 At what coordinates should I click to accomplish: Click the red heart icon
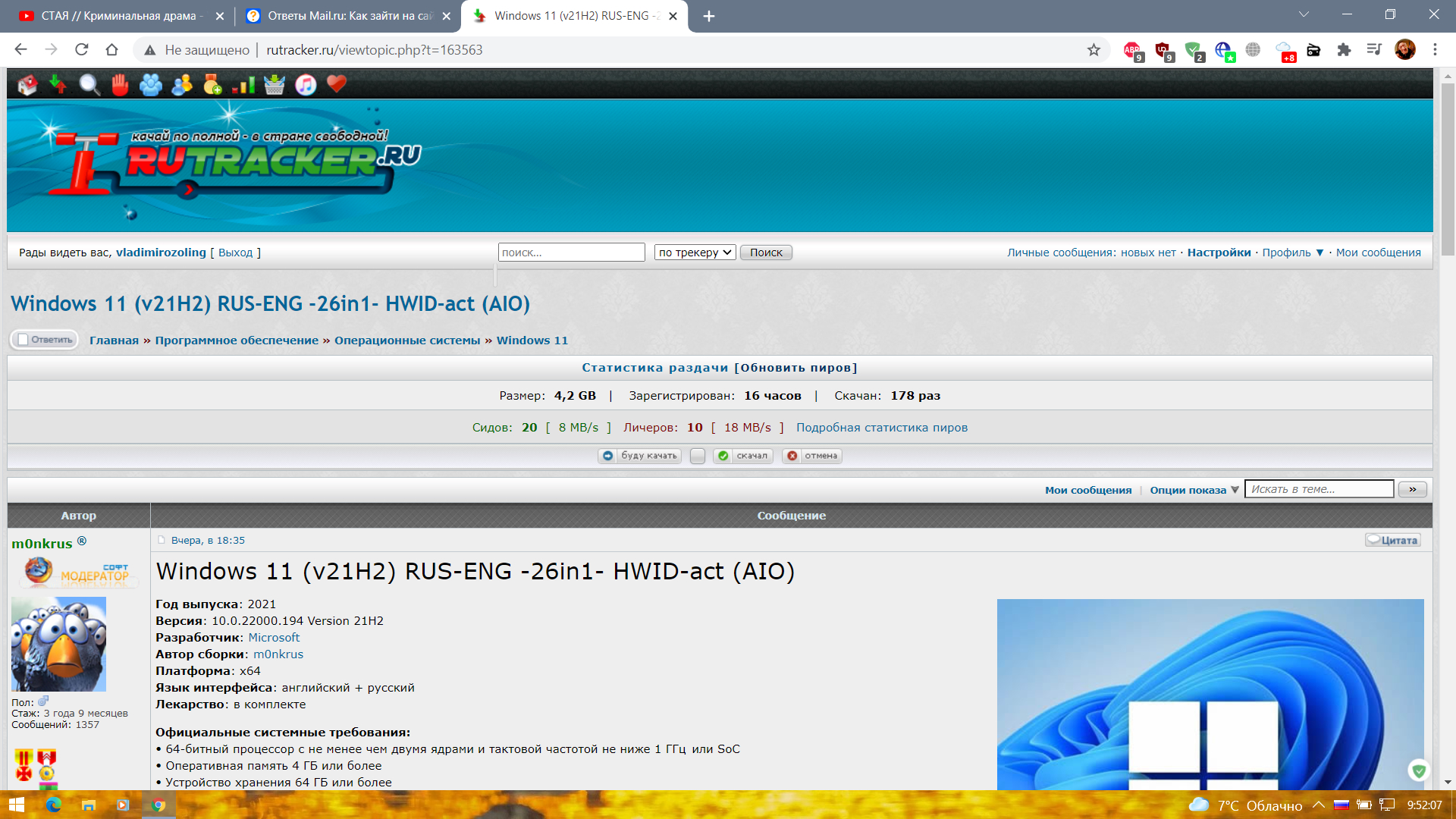(x=337, y=84)
